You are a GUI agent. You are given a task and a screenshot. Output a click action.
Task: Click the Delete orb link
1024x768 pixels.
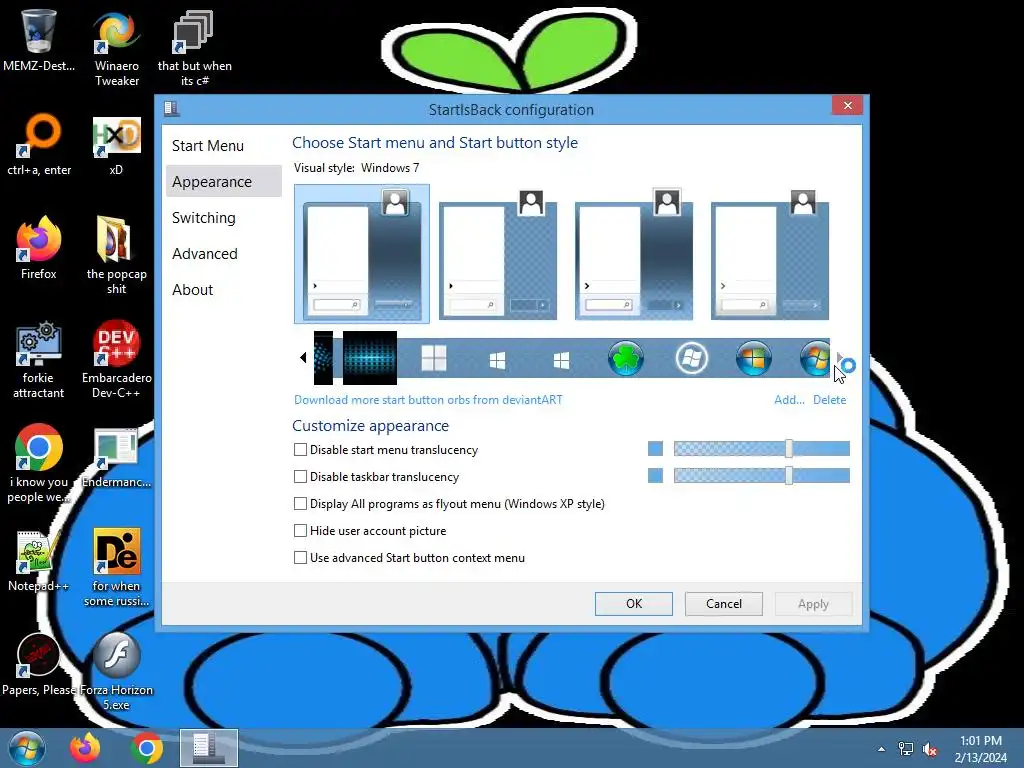pos(829,400)
